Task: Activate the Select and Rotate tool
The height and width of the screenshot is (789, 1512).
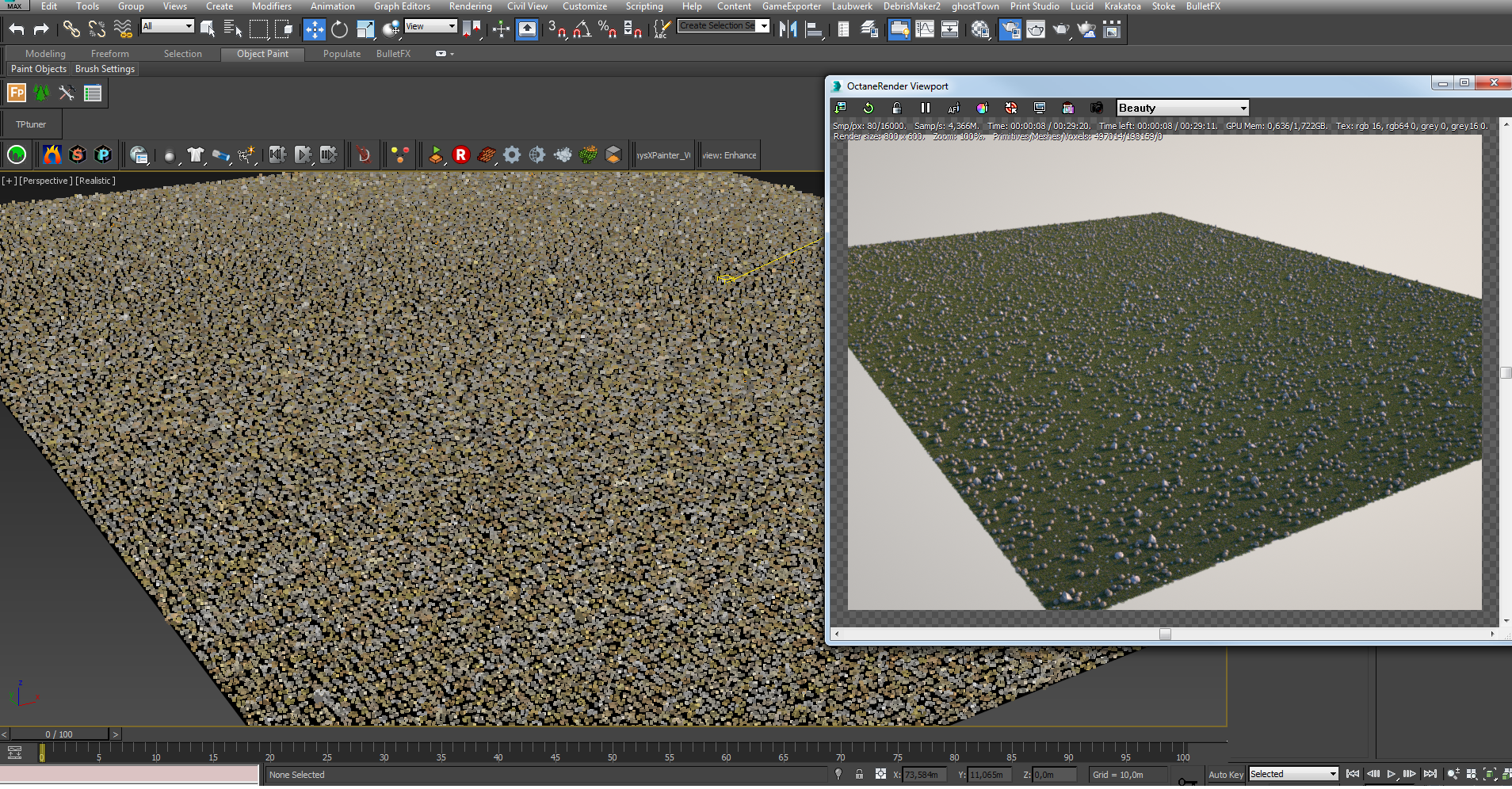Action: click(340, 30)
